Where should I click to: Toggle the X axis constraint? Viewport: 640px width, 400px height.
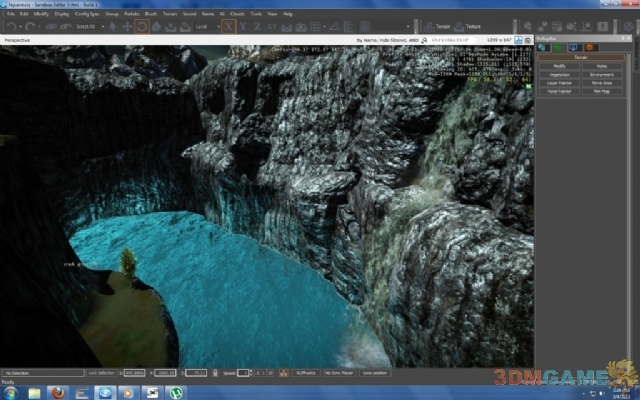click(x=229, y=27)
